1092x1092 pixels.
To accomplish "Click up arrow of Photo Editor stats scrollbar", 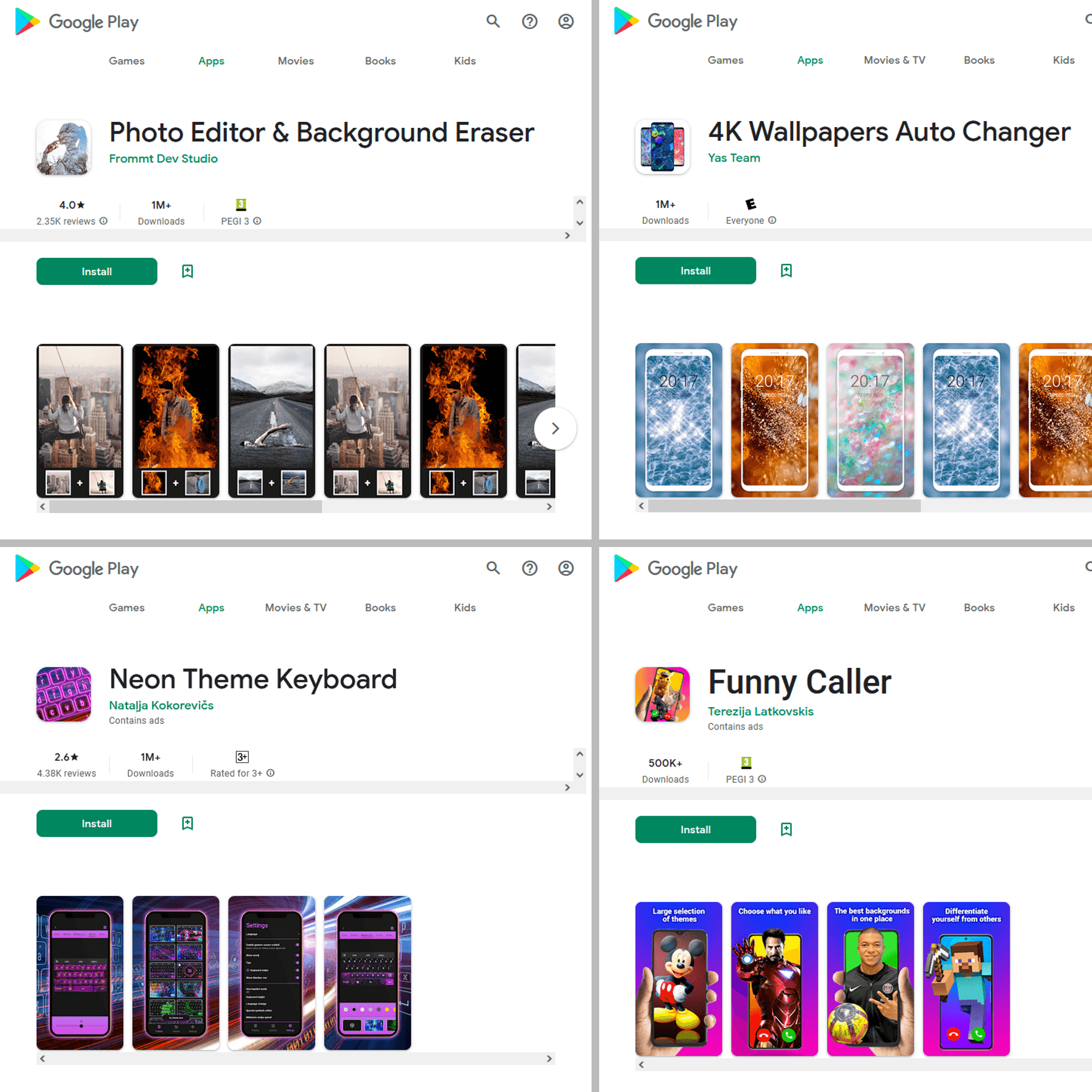I will tap(579, 202).
